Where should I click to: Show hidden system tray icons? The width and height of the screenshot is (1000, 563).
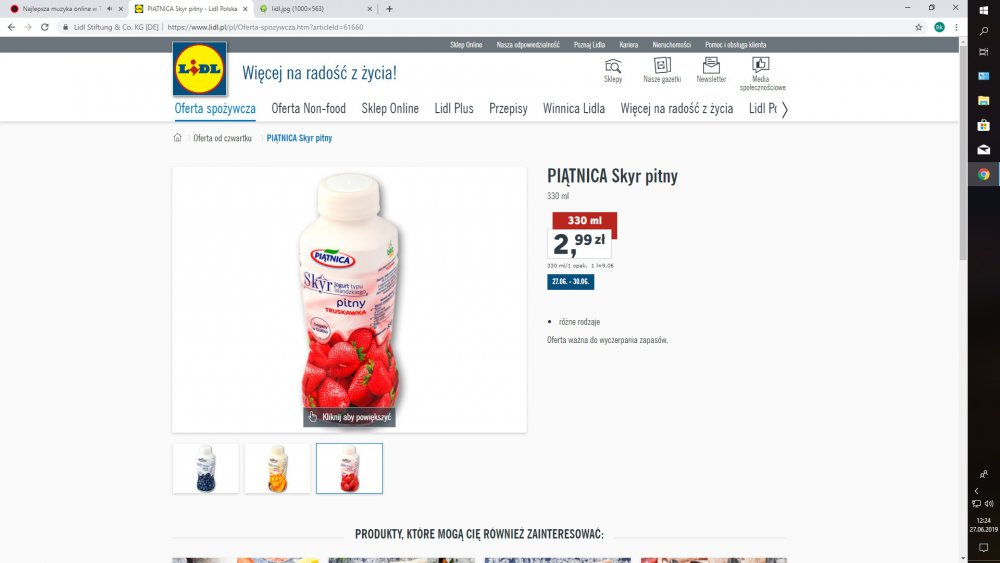(x=976, y=491)
